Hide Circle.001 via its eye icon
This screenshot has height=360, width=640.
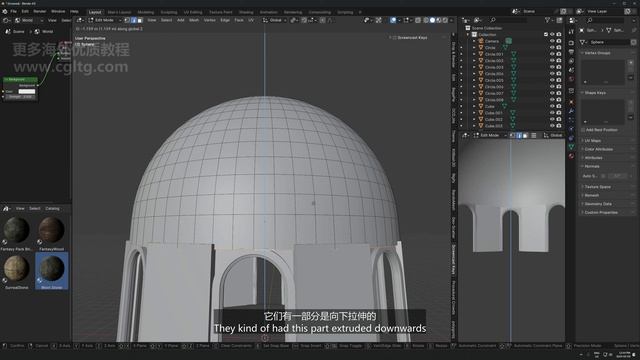pyautogui.click(x=552, y=54)
